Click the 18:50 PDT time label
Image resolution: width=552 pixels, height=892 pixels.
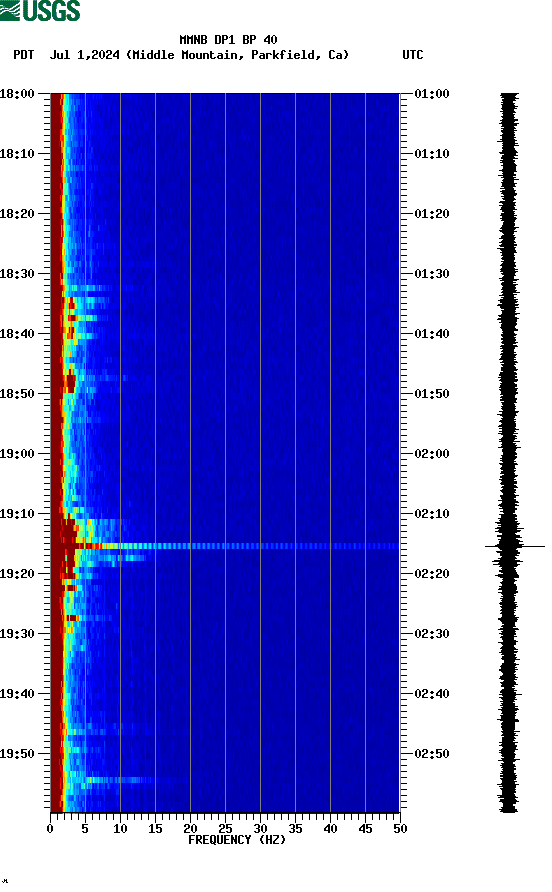pyautogui.click(x=17, y=394)
